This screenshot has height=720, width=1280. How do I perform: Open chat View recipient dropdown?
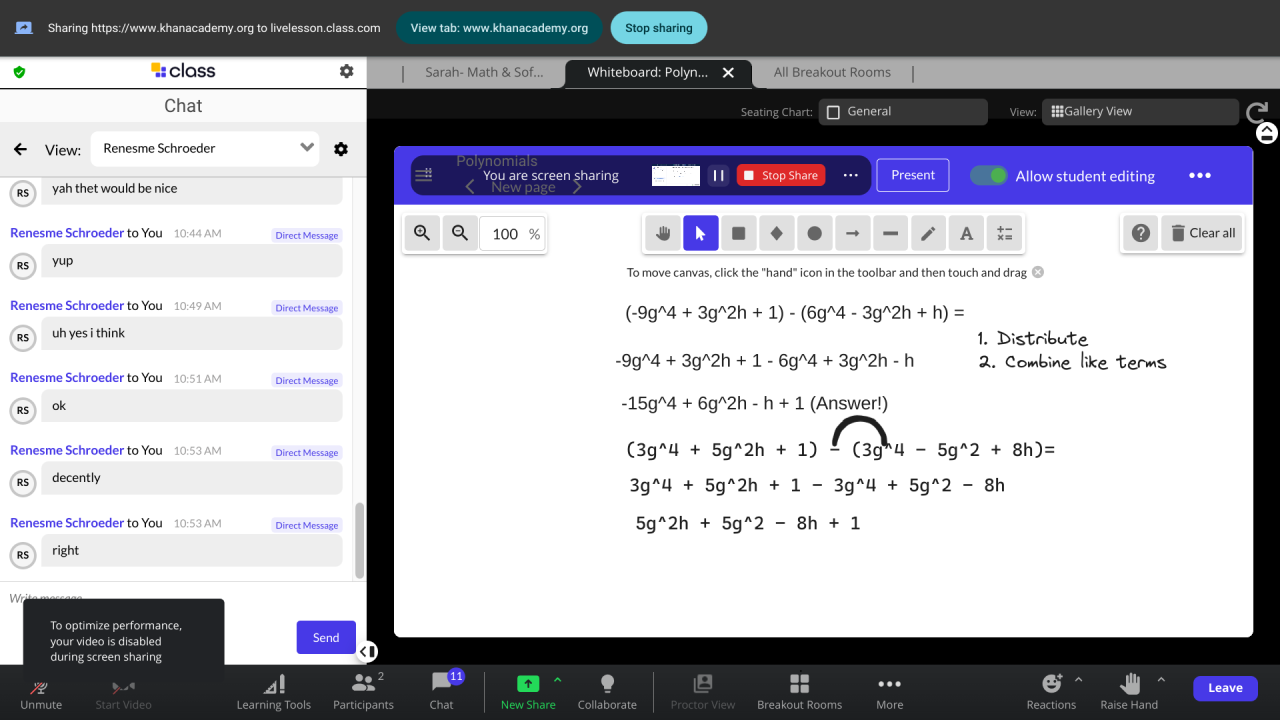click(x=205, y=149)
